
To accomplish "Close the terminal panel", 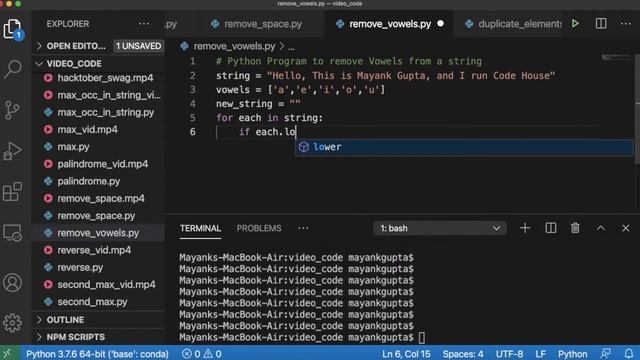I will pos(626,228).
